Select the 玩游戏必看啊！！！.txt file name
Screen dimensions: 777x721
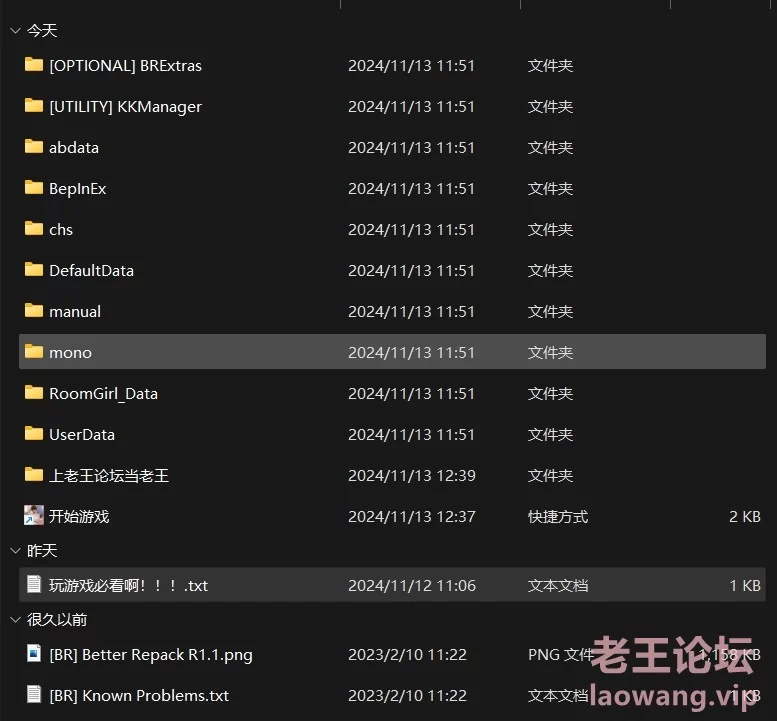(x=128, y=586)
